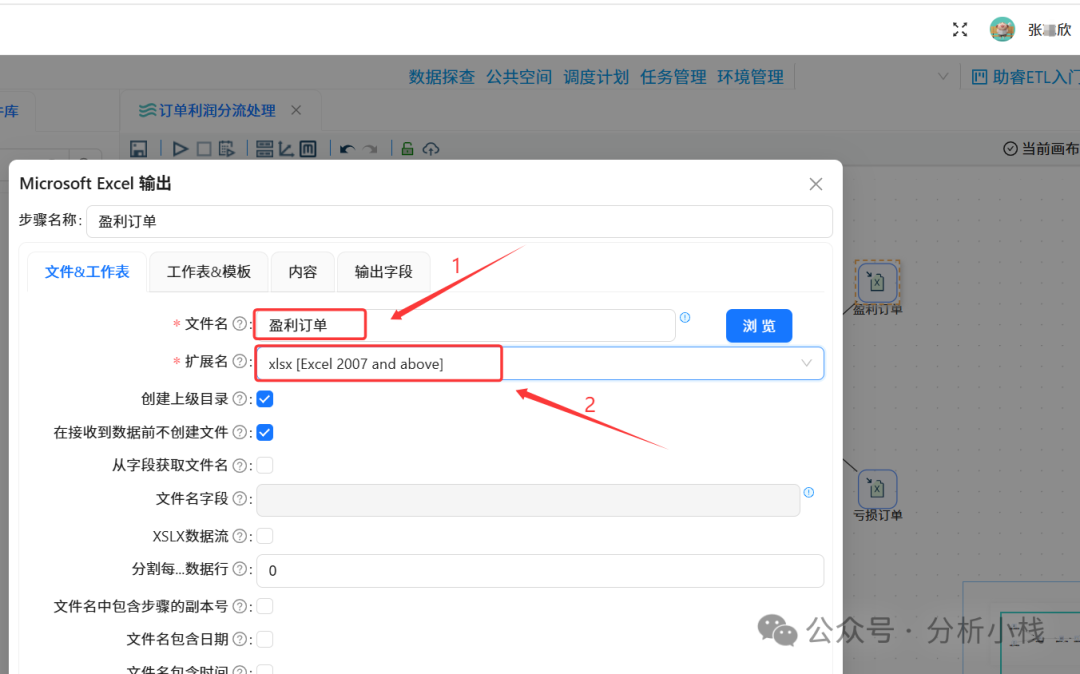Click the stacked rows layout icon
Screen dimensions: 1080x674
pyautogui.click(x=264, y=149)
